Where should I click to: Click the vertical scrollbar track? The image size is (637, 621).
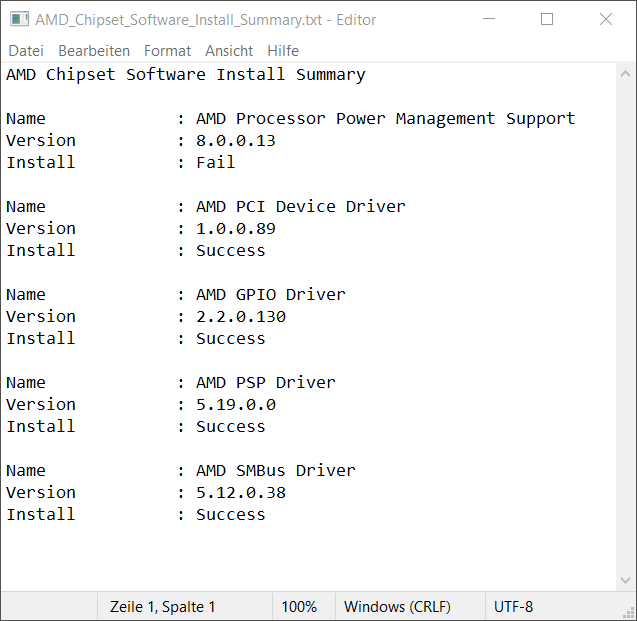(626, 330)
